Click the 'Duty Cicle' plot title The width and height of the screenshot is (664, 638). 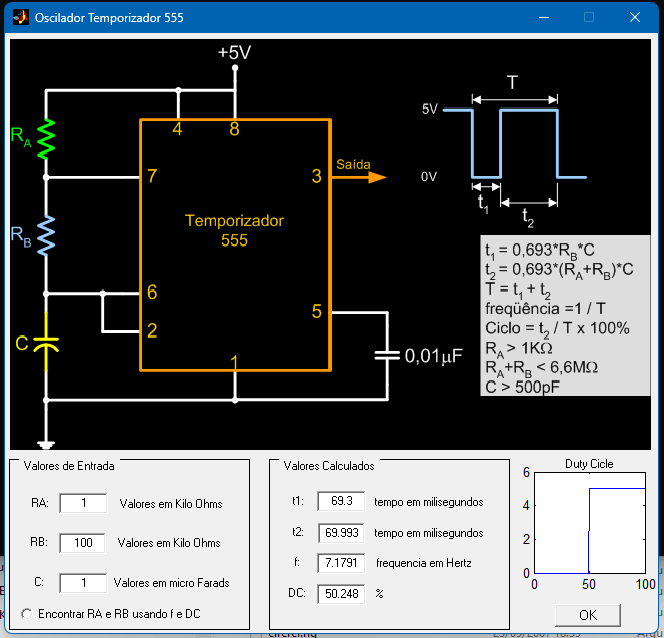click(589, 464)
